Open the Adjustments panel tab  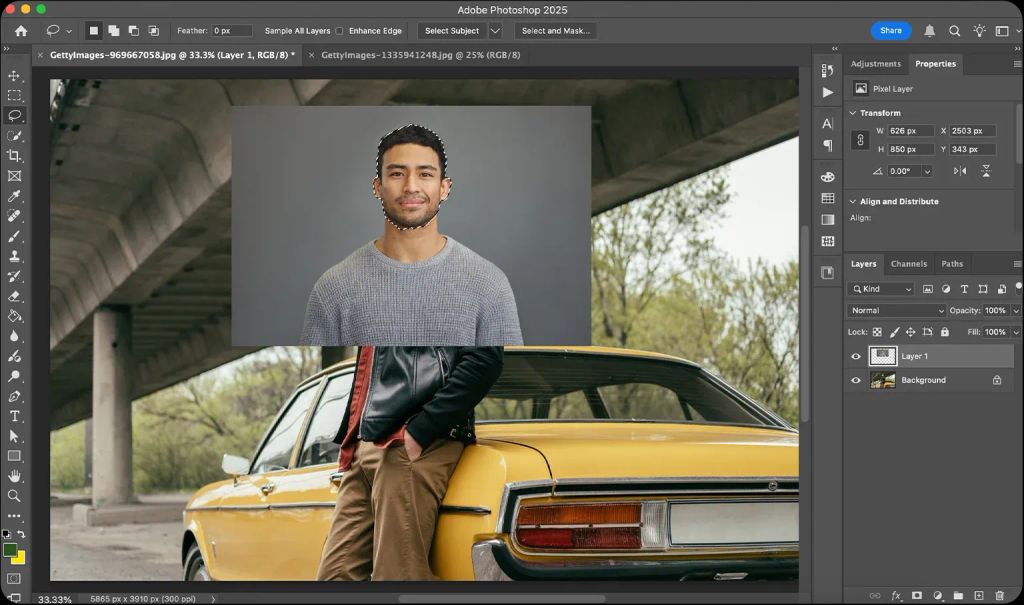pyautogui.click(x=875, y=64)
